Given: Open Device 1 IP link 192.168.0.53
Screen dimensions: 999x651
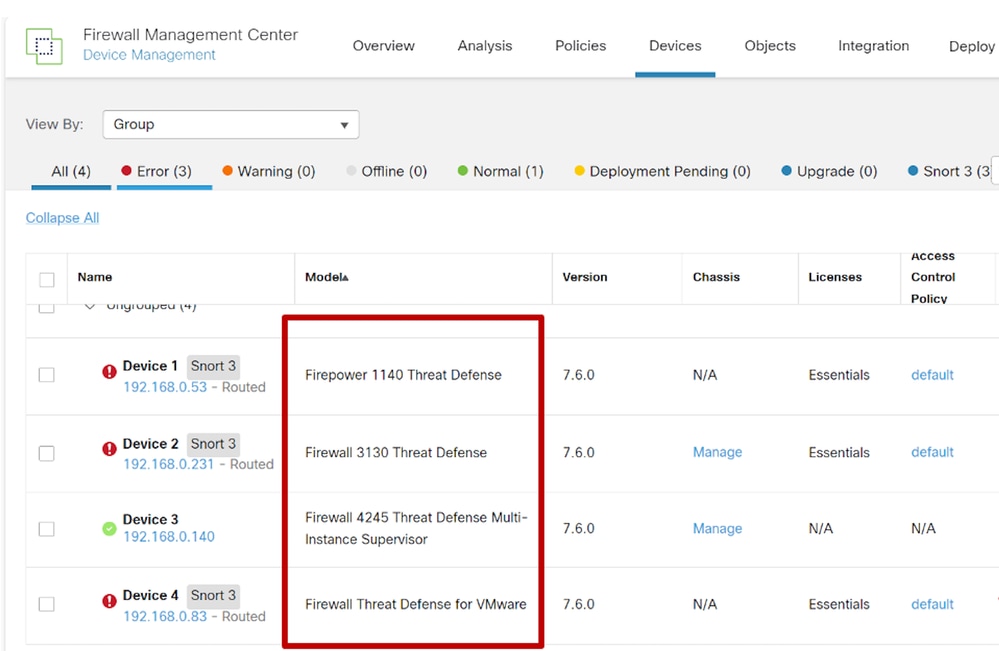Looking at the screenshot, I should (x=165, y=387).
